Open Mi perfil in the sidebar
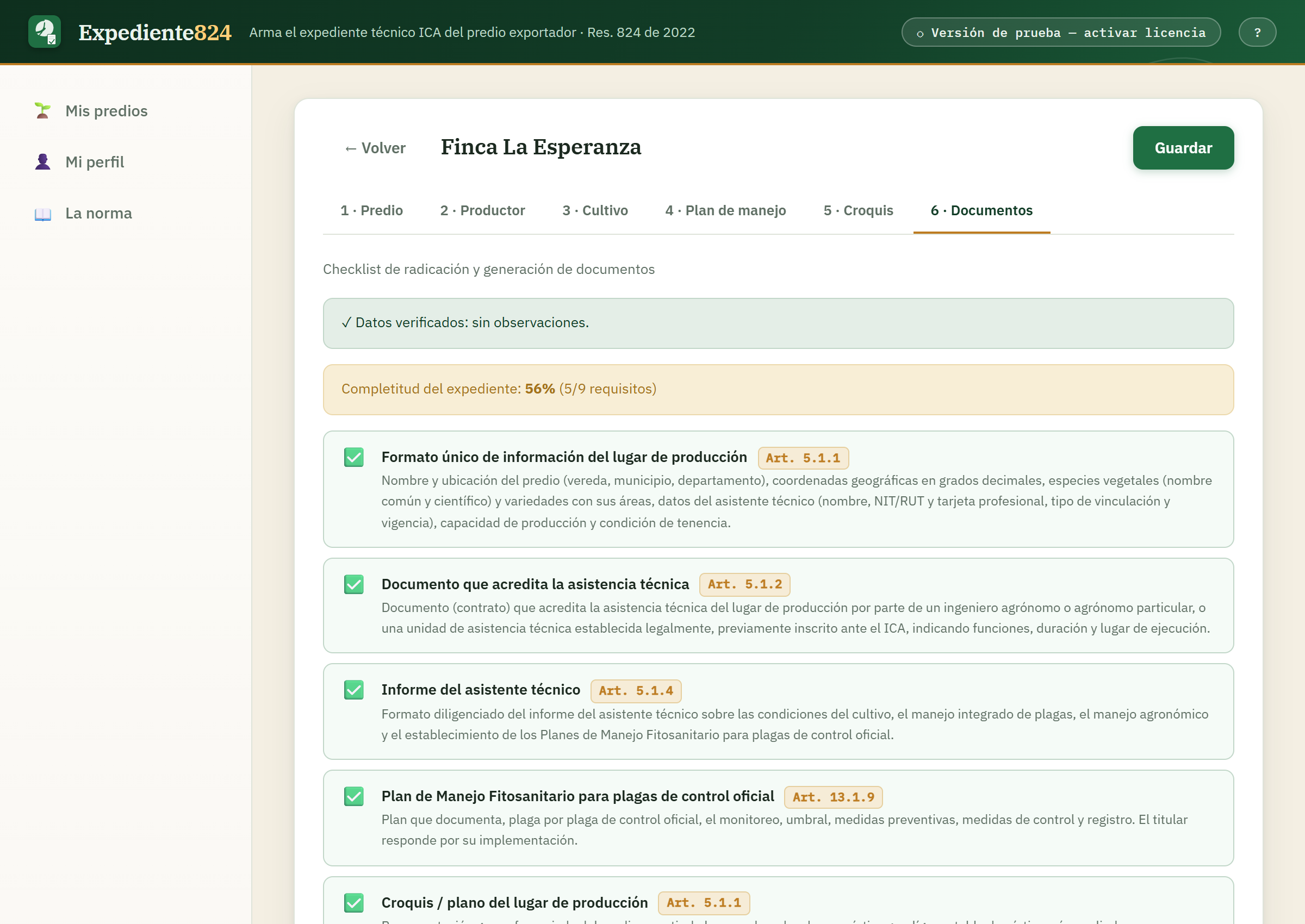This screenshot has height=924, width=1305. (95, 161)
